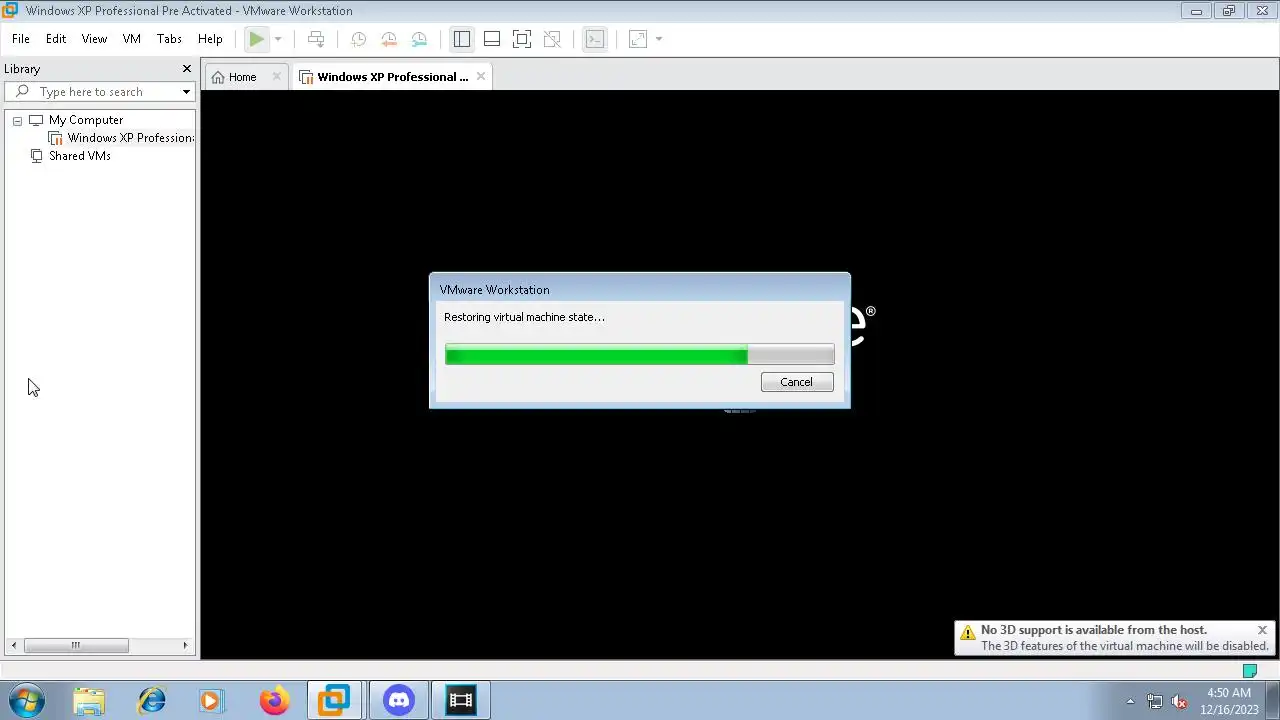
Task: Click Send Ctrl+Alt+Del toolbar icon
Action: click(x=316, y=39)
